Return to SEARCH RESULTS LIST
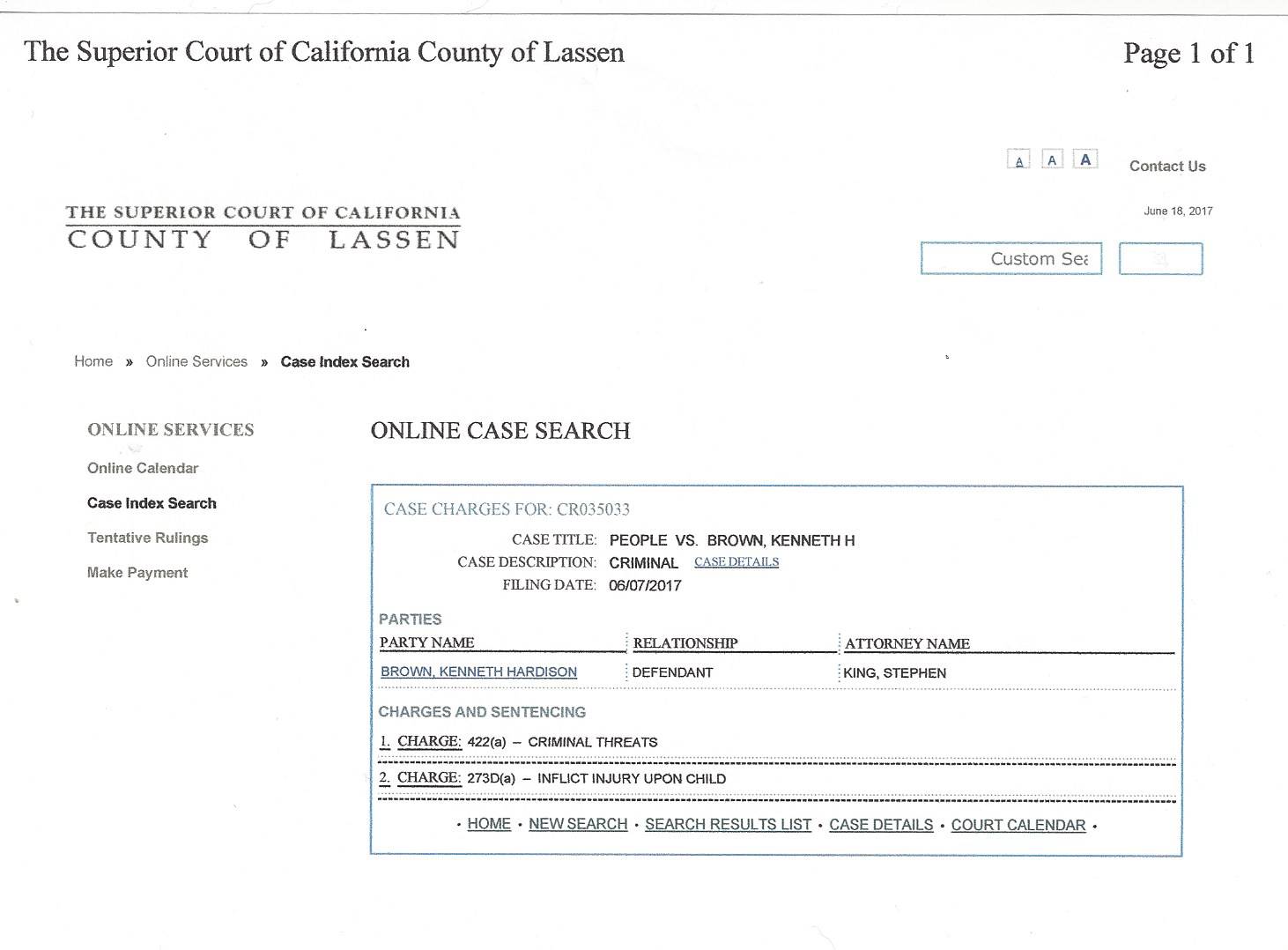Viewport: 1288px width, 950px height. pyautogui.click(x=728, y=824)
